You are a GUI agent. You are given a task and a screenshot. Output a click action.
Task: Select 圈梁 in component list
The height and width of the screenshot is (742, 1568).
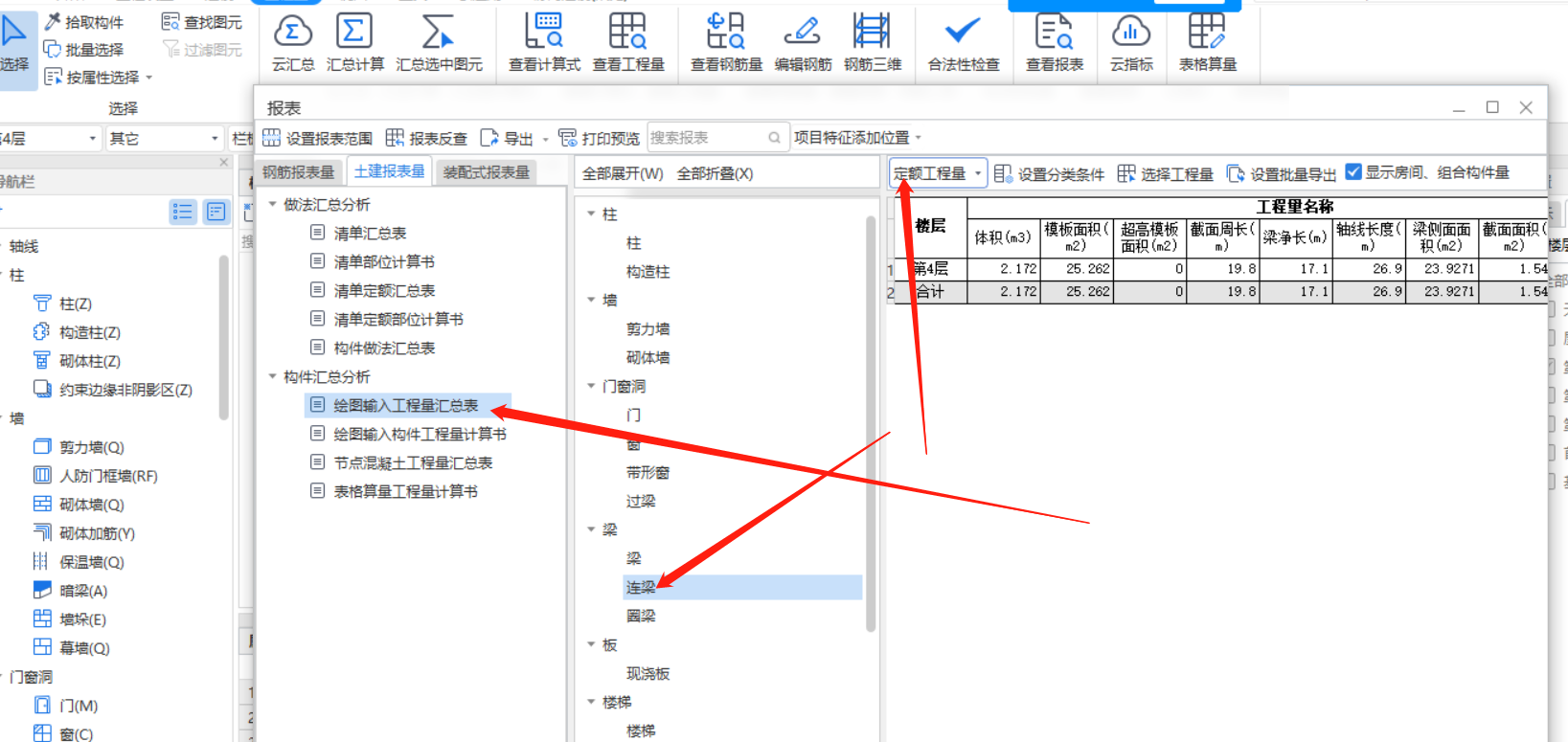[641, 616]
